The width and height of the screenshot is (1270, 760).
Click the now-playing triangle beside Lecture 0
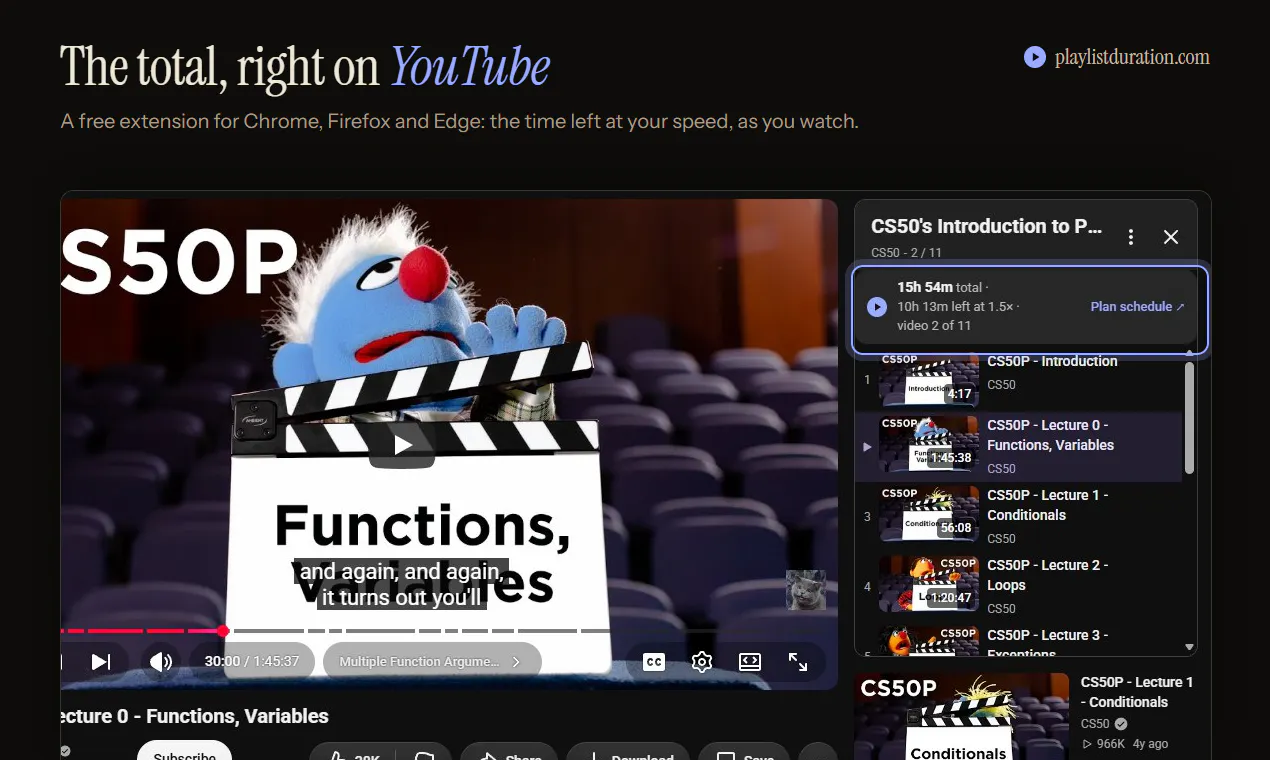(867, 446)
